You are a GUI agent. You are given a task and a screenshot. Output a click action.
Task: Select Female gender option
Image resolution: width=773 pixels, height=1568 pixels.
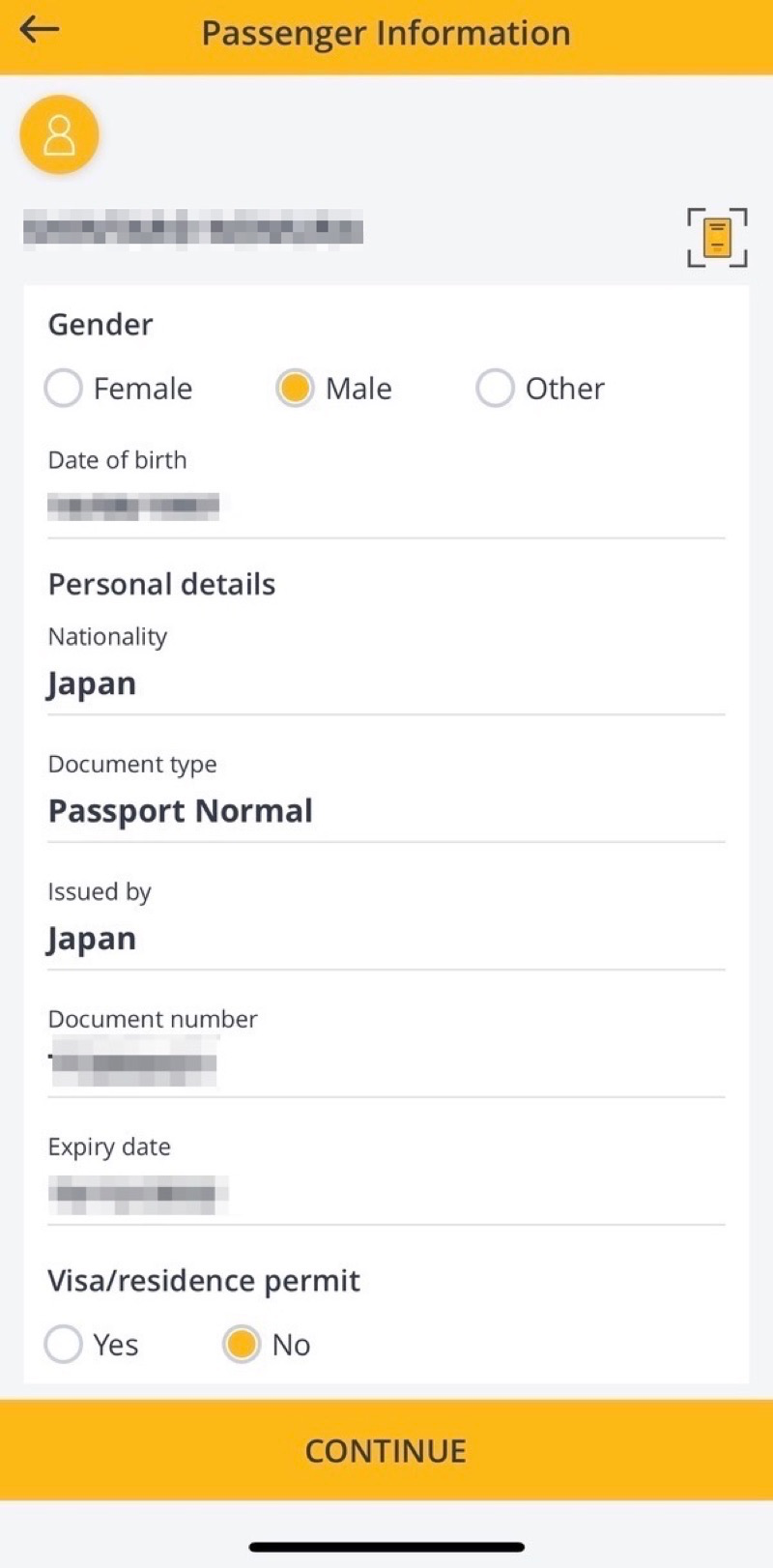tap(64, 389)
